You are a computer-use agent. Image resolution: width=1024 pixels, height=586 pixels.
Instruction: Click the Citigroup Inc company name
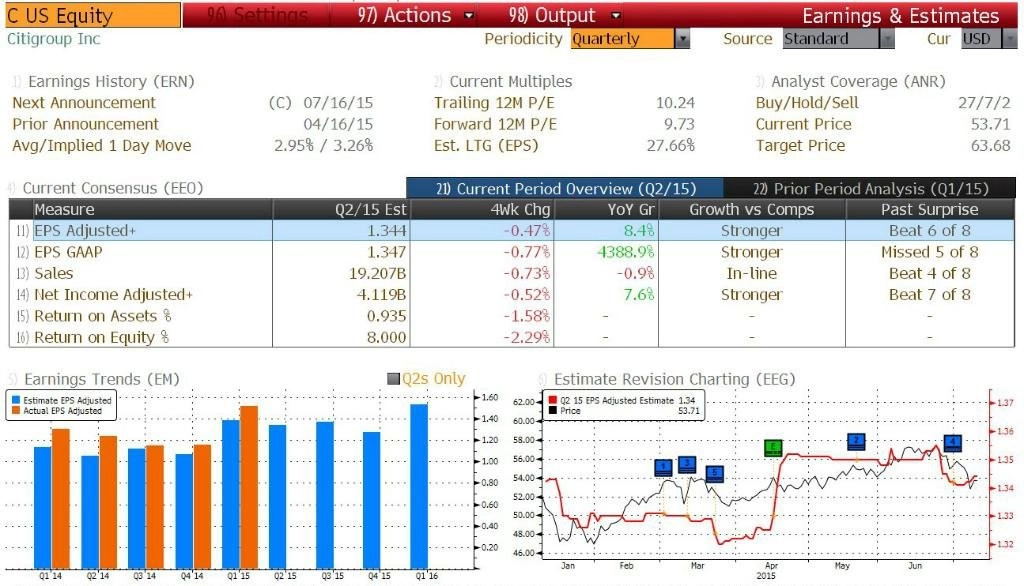pyautogui.click(x=54, y=39)
